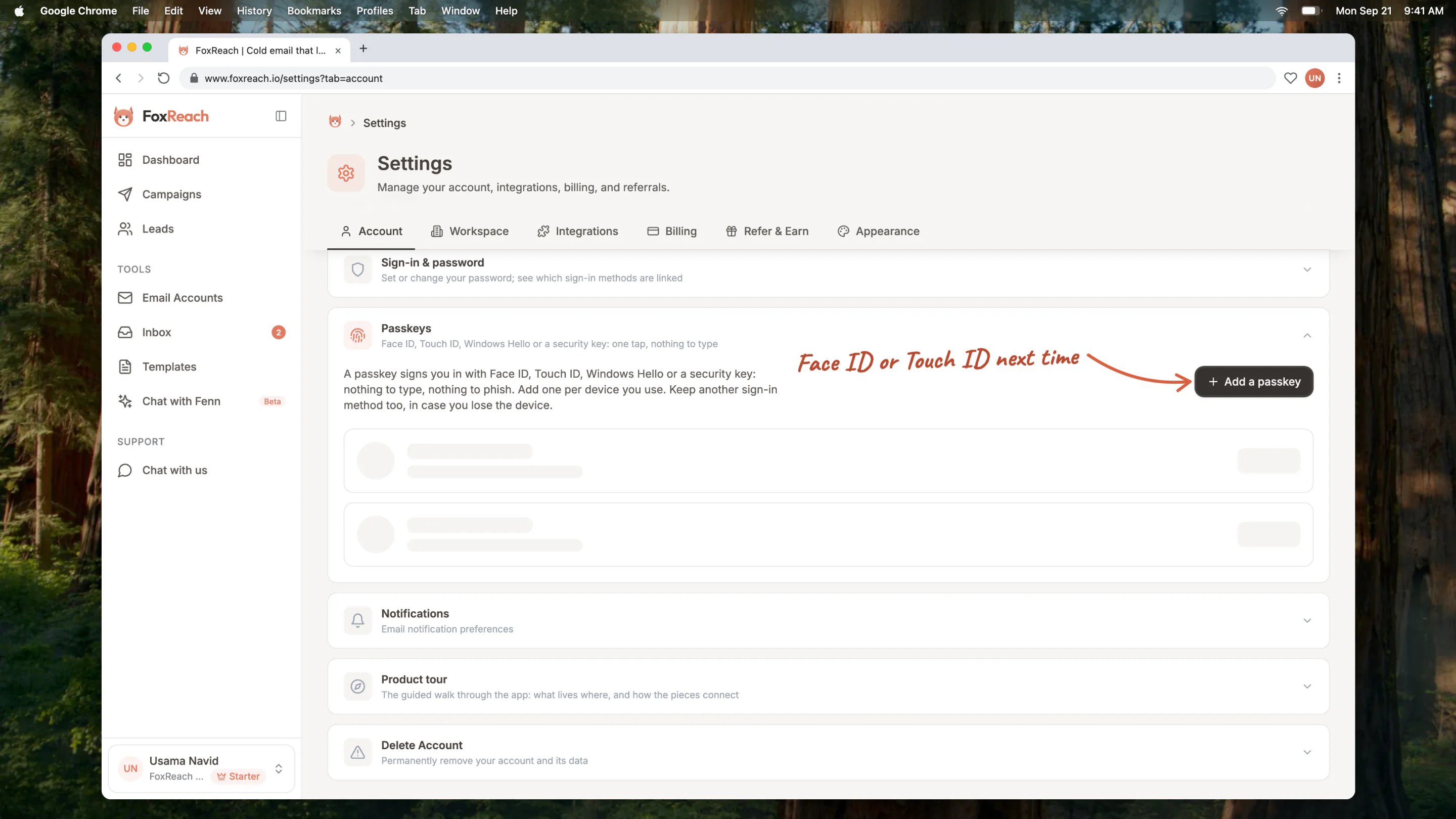Image resolution: width=1456 pixels, height=819 pixels.
Task: Switch to the Workspace tab
Action: click(x=470, y=231)
